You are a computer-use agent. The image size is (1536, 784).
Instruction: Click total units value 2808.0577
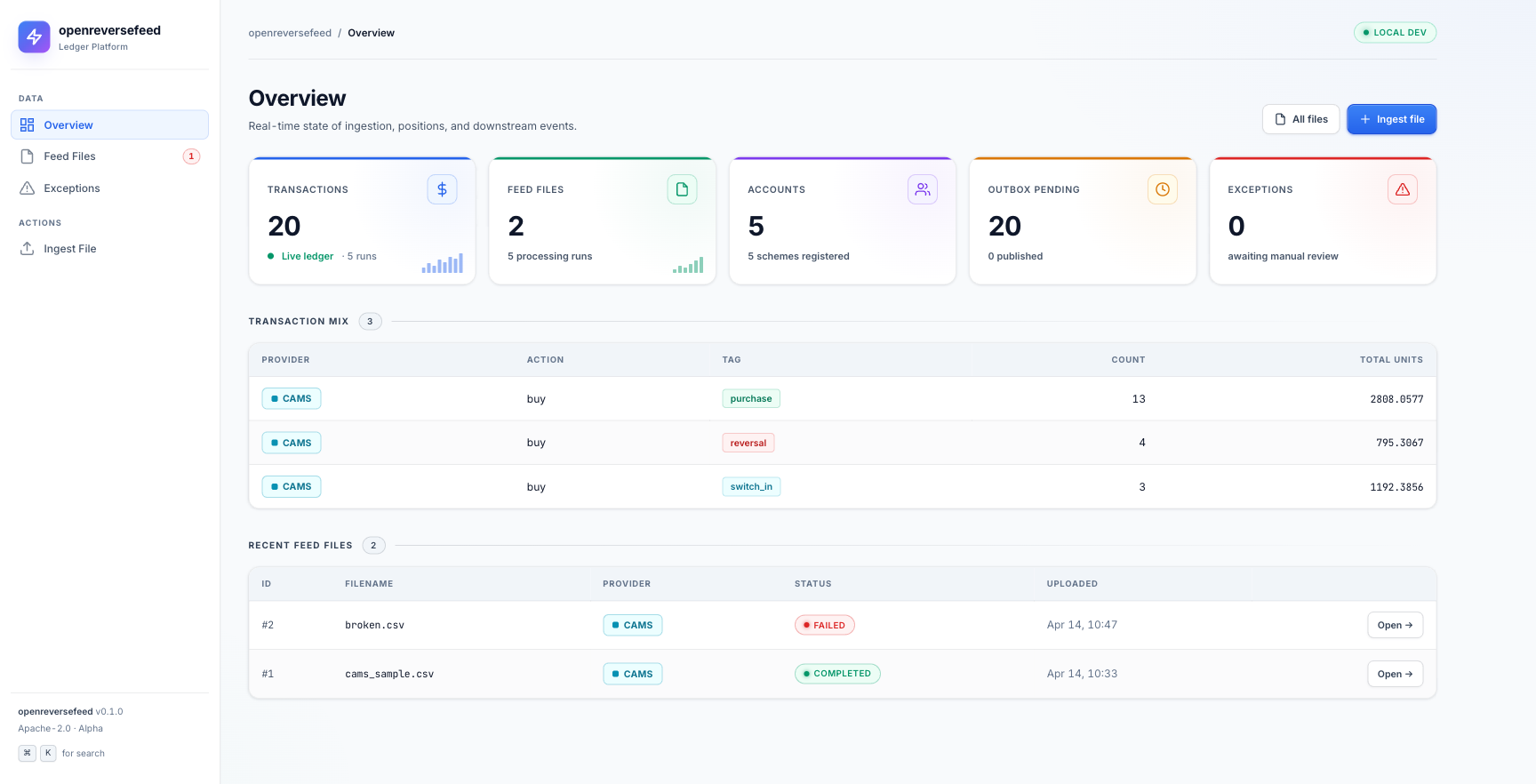[x=1396, y=399]
